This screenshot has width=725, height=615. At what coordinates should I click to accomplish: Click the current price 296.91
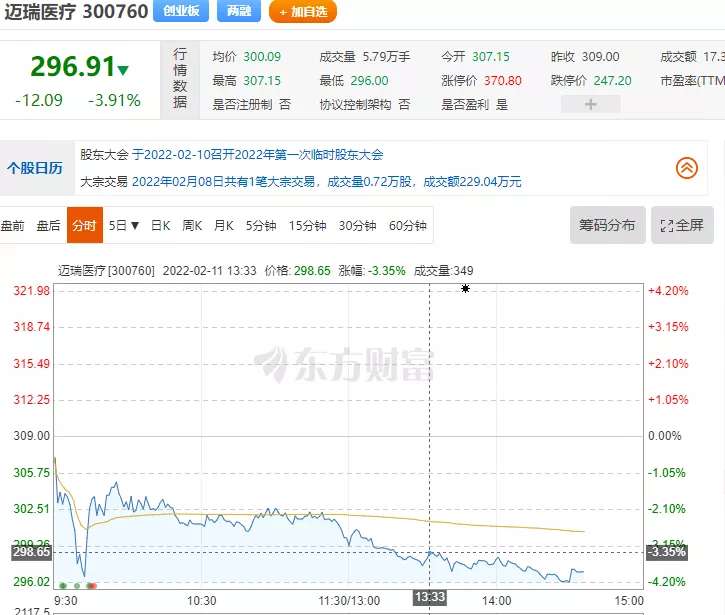(x=73, y=66)
